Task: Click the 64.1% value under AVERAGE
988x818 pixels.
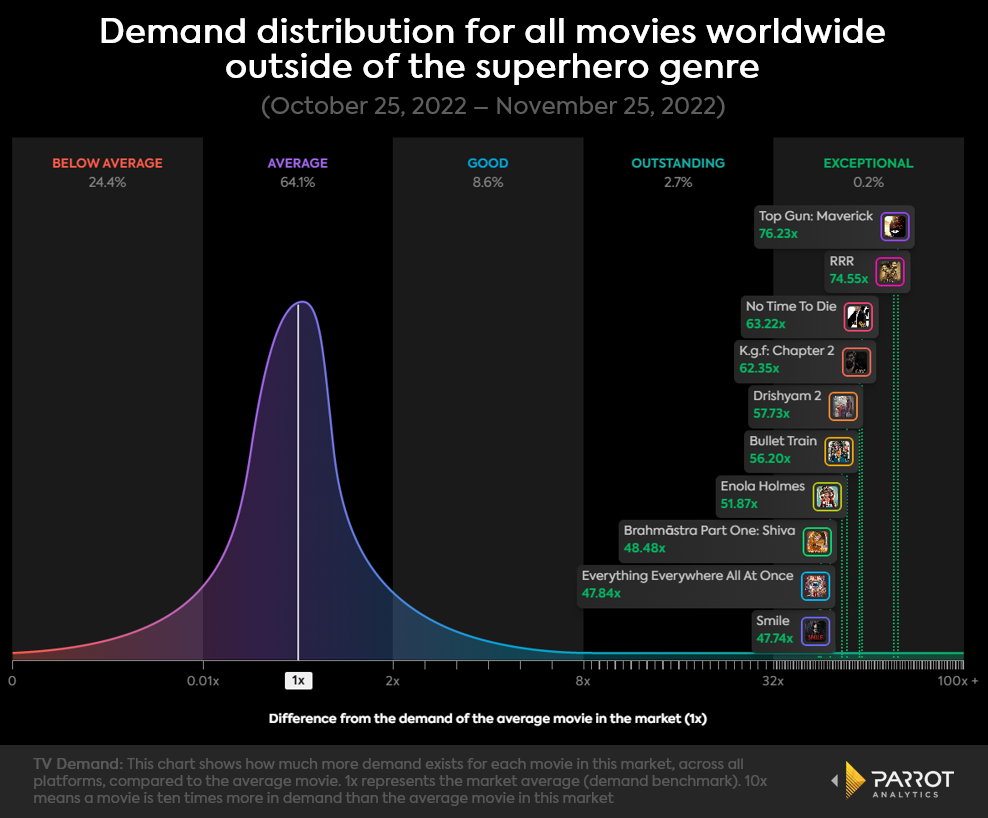Action: click(x=296, y=183)
